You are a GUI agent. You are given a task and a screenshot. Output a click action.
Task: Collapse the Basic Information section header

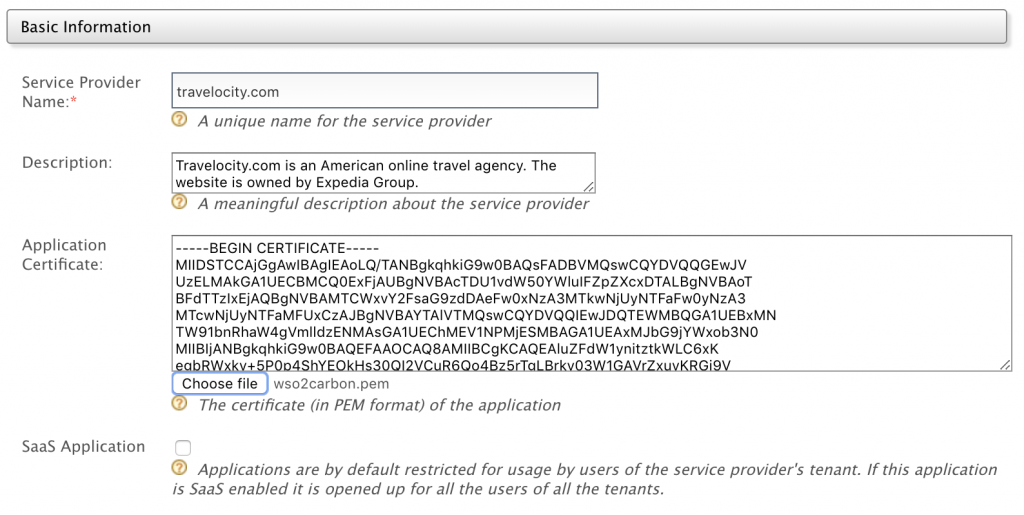86,27
